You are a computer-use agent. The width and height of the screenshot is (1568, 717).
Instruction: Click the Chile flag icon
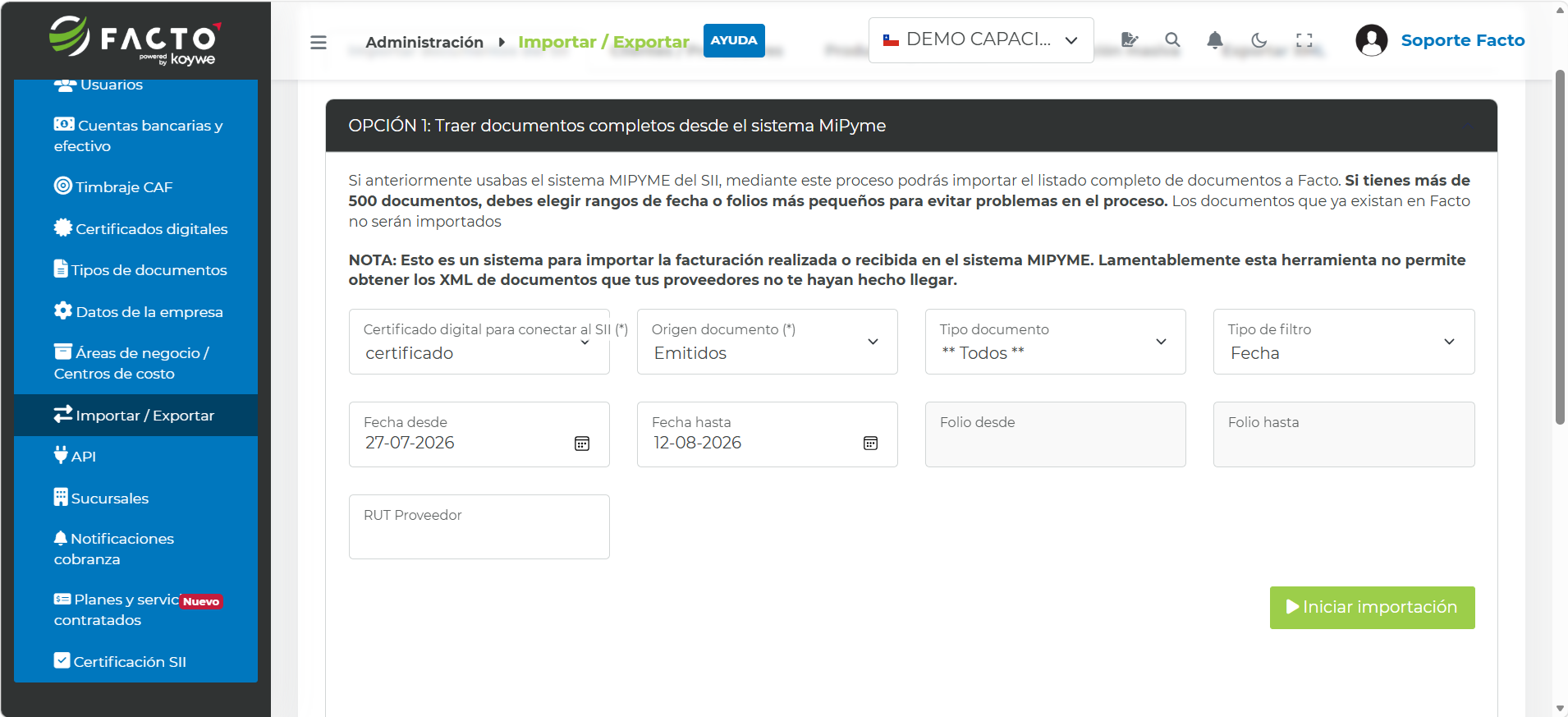pyautogui.click(x=891, y=39)
